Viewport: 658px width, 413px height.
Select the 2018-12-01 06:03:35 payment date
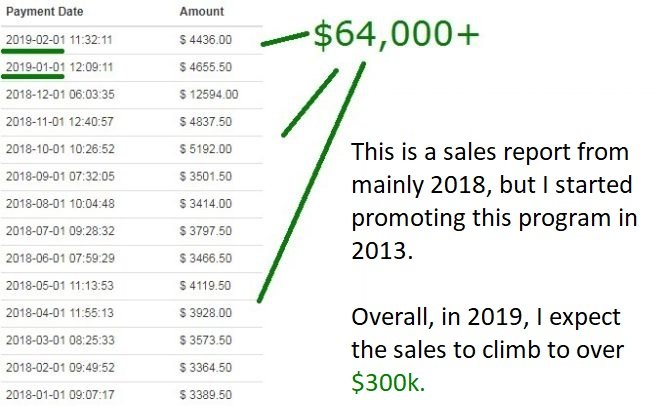pos(60,94)
